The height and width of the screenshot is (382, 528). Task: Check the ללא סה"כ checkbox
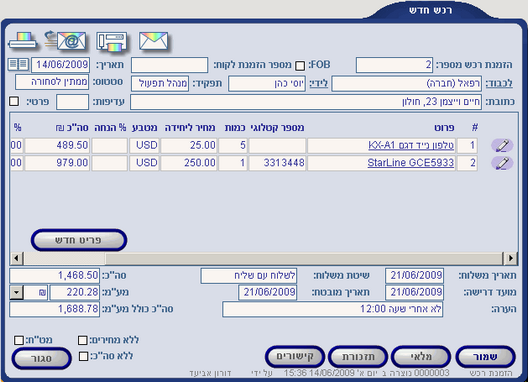(x=83, y=356)
